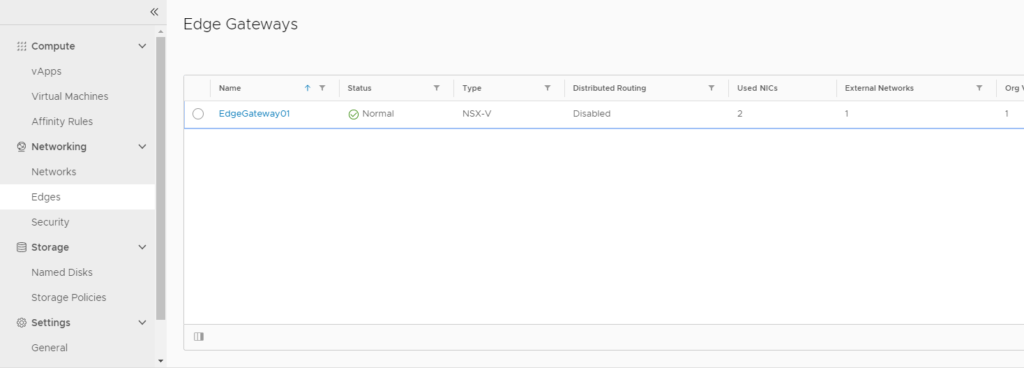Click the Compute grid icon
The width and height of the screenshot is (1024, 368).
pos(22,46)
